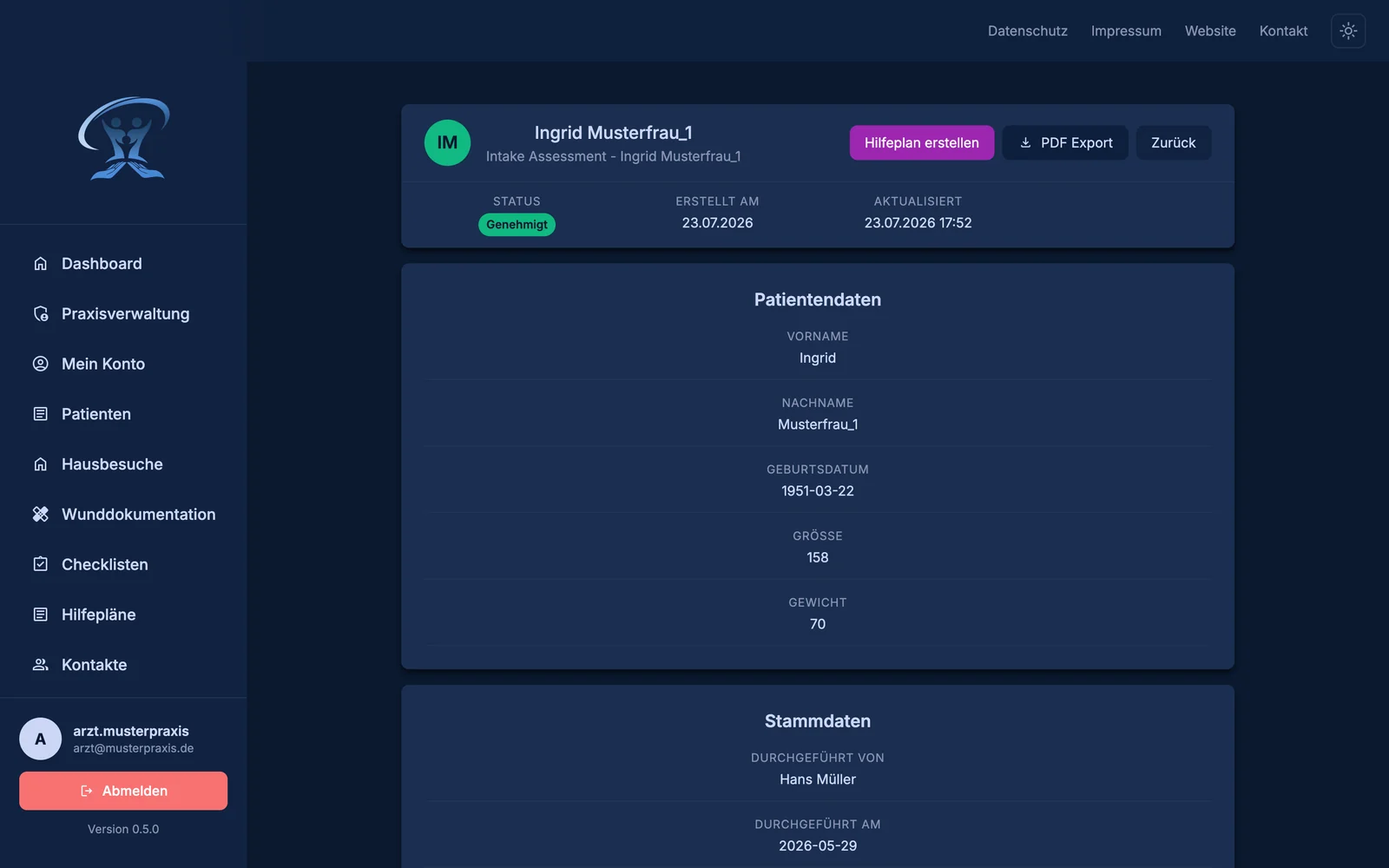Image resolution: width=1389 pixels, height=868 pixels.
Task: Click Durchgeführt von value Hans Müller
Action: (818, 779)
